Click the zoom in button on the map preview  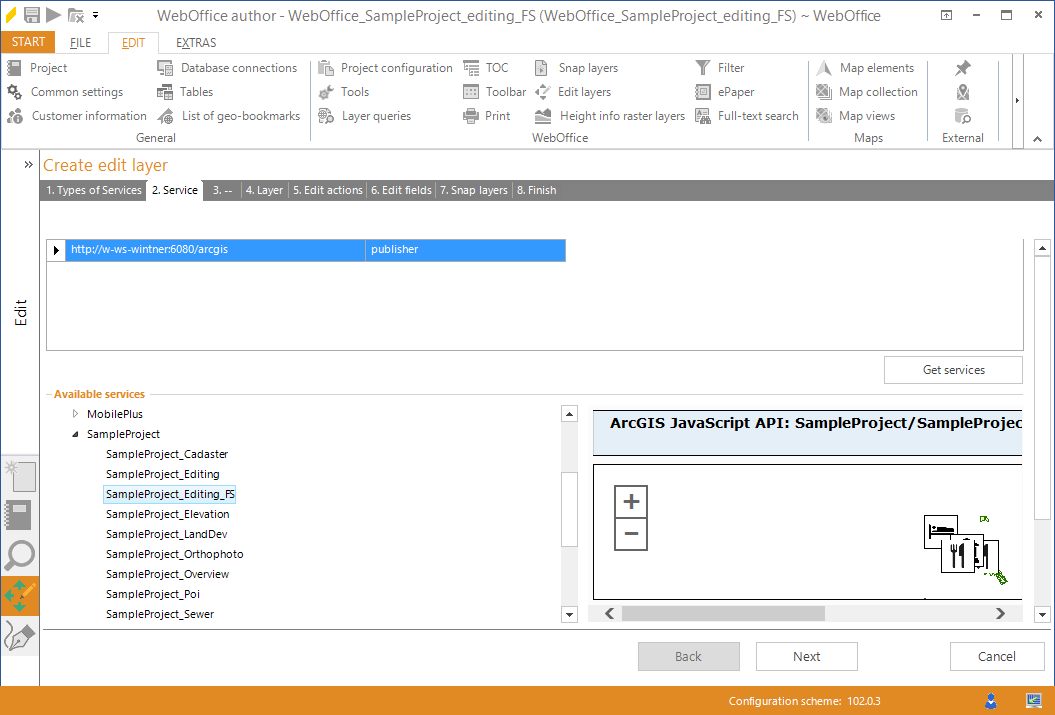[x=631, y=501]
